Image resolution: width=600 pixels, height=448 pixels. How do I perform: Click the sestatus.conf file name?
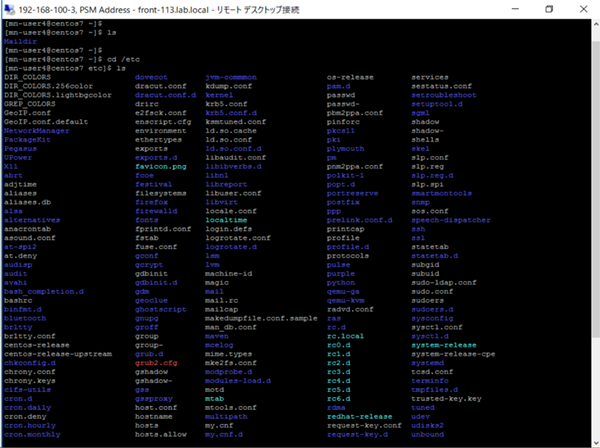tap(442, 86)
